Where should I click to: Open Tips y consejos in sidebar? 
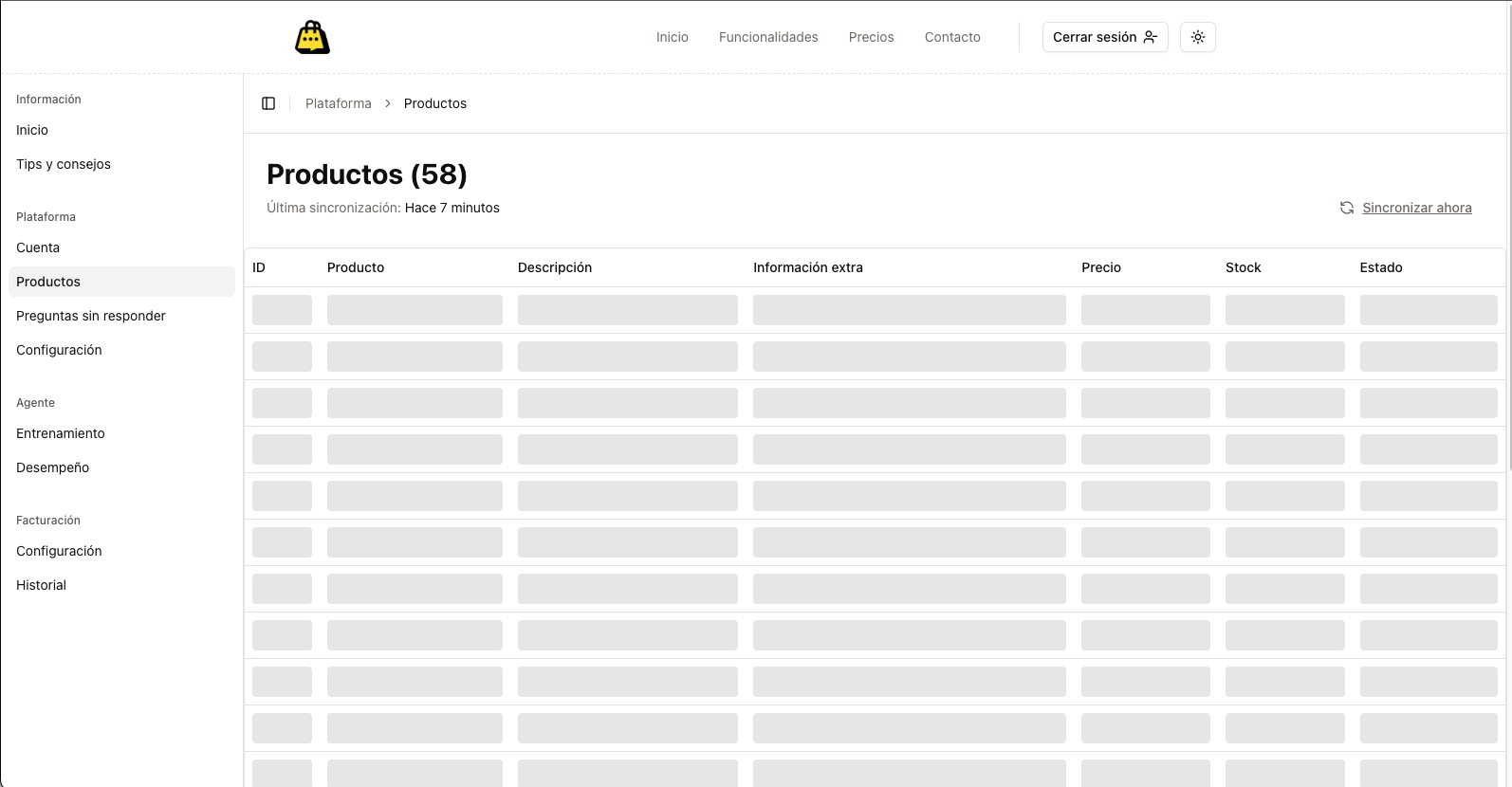[64, 164]
